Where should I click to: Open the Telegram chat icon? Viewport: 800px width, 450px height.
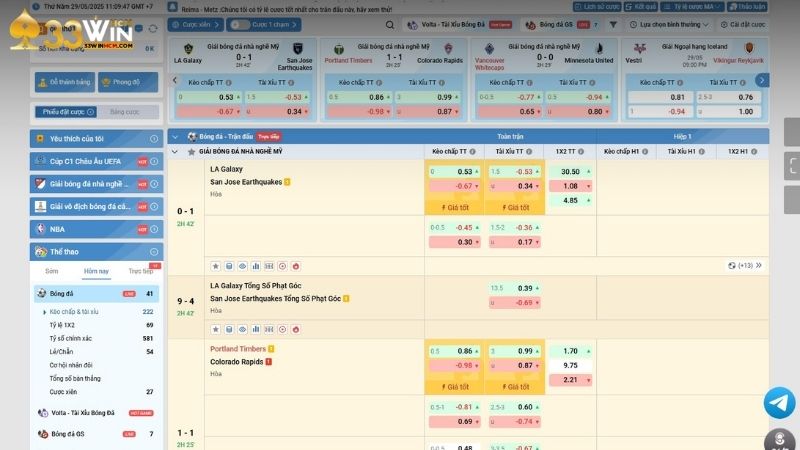point(779,403)
